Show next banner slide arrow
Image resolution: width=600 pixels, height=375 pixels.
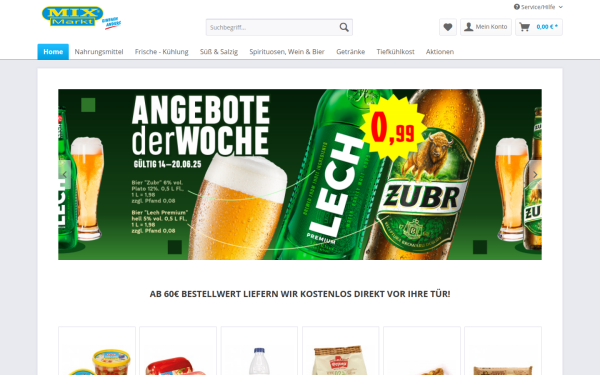coord(535,174)
